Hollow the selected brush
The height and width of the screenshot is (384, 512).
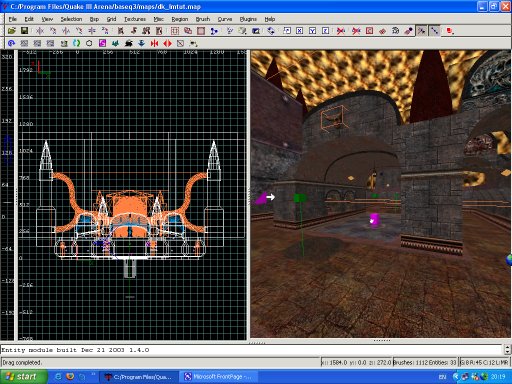point(201,31)
